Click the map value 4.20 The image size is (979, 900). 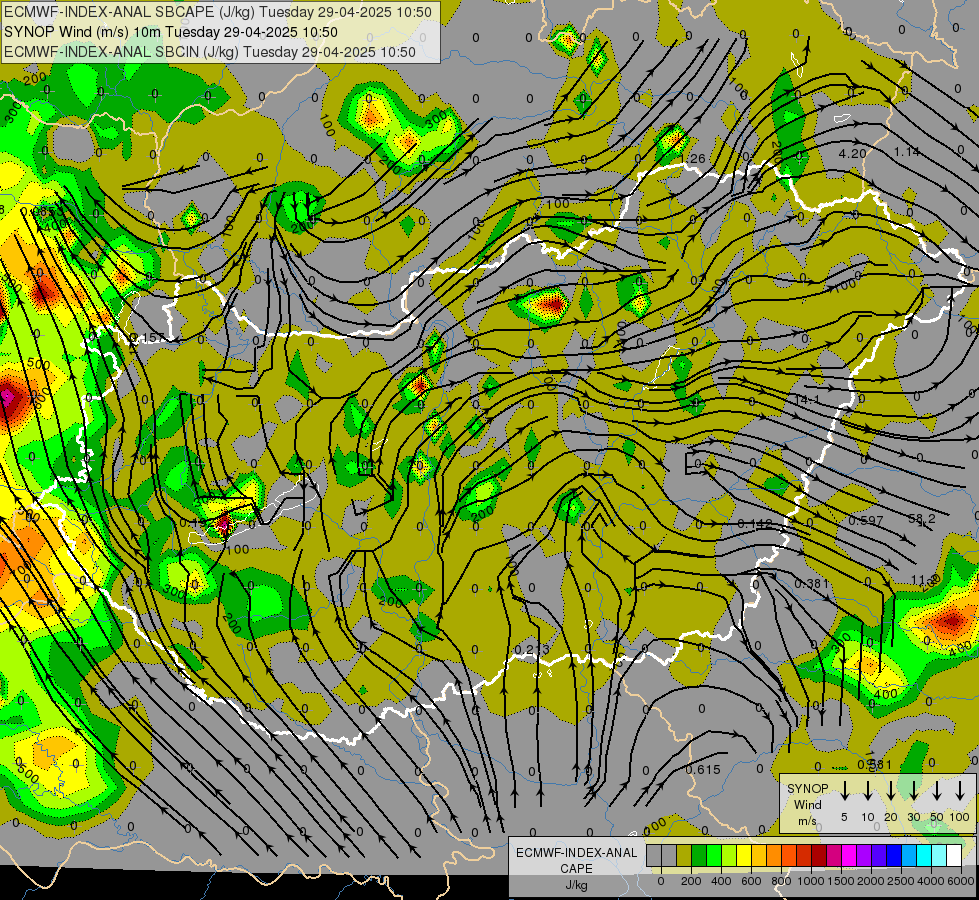852,154
